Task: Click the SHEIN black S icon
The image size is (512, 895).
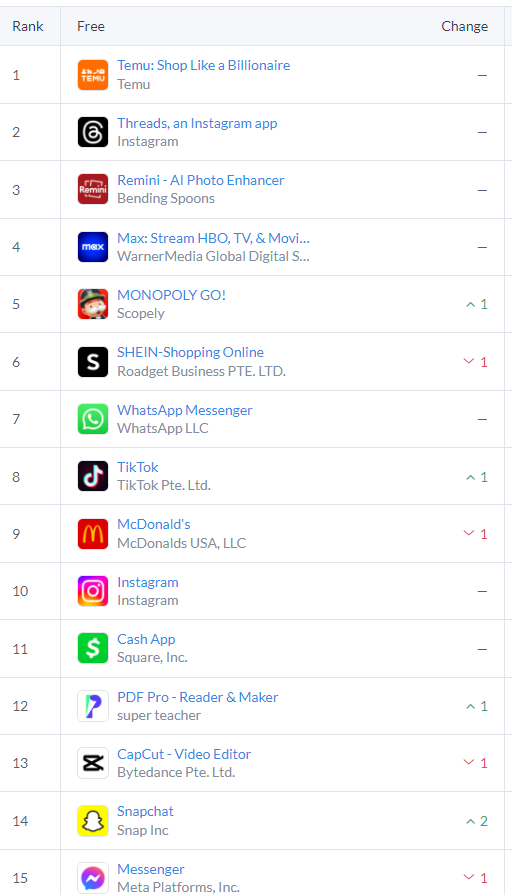Action: click(x=93, y=362)
